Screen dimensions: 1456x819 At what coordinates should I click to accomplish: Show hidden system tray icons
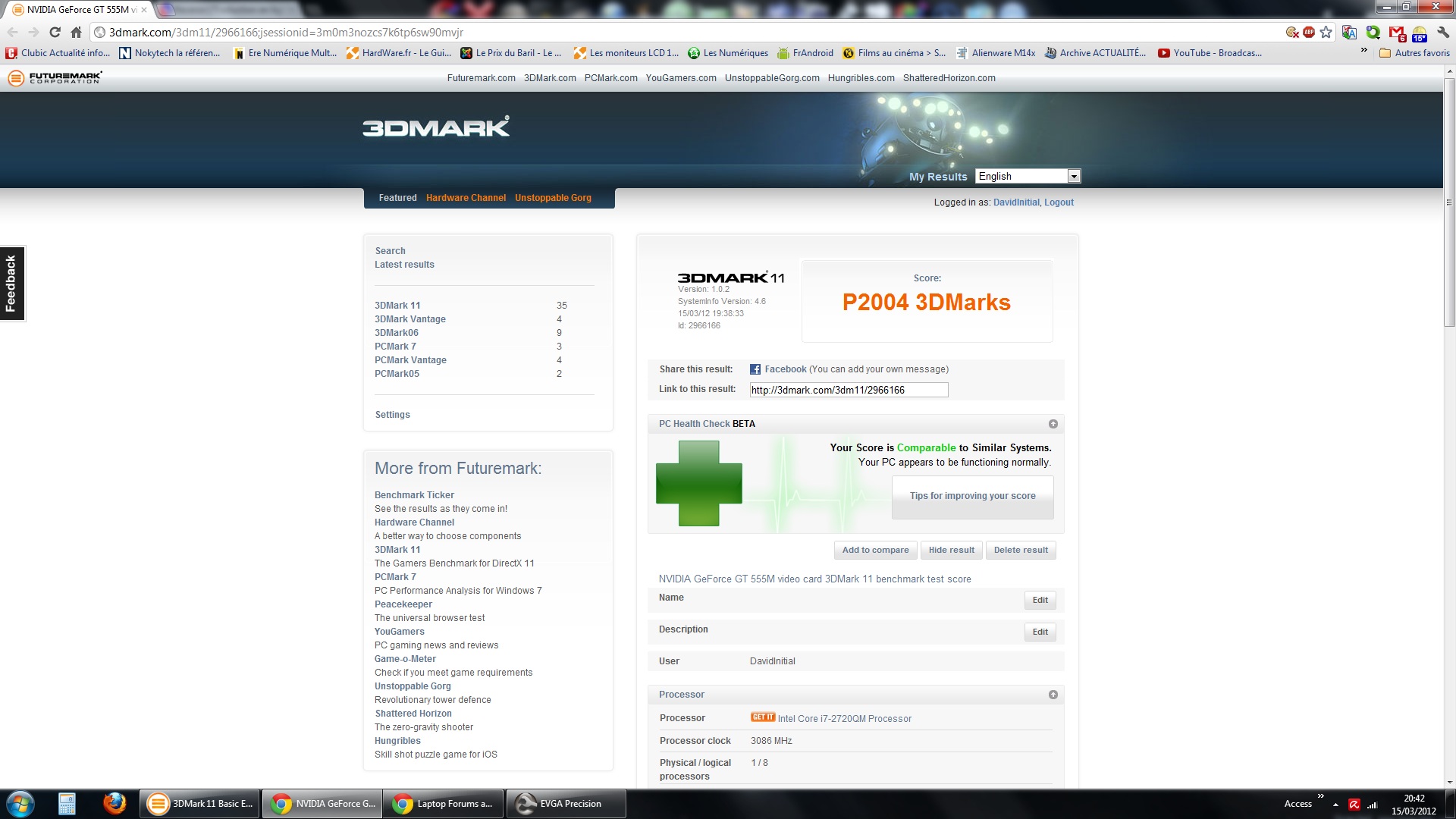coord(1335,805)
